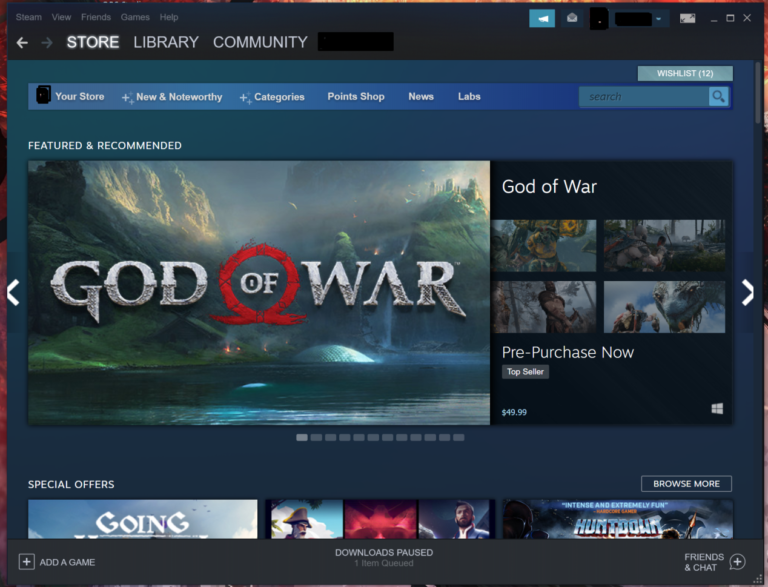Image resolution: width=768 pixels, height=587 pixels.
Task: Focus the store search field
Action: [x=644, y=97]
